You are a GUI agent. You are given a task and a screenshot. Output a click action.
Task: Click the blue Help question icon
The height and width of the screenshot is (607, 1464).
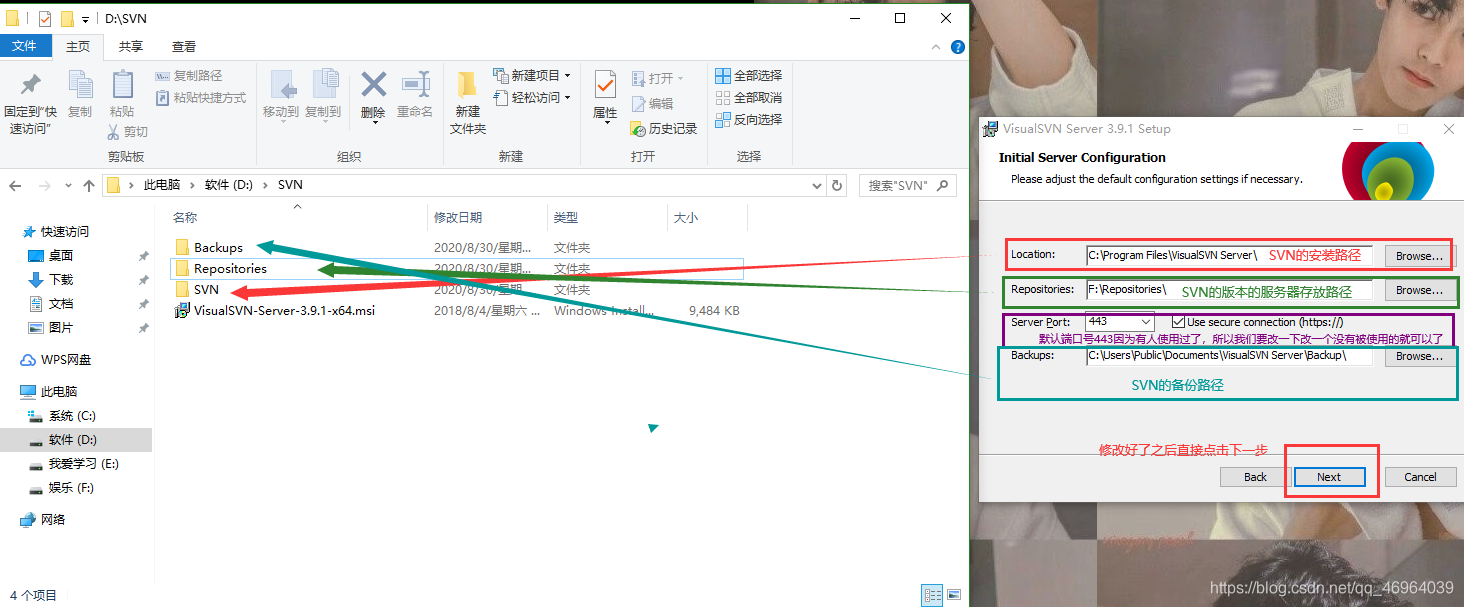[x=957, y=46]
